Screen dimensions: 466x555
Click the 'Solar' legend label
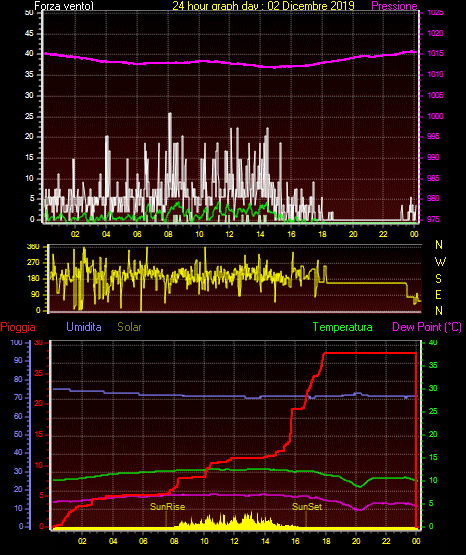tap(129, 327)
